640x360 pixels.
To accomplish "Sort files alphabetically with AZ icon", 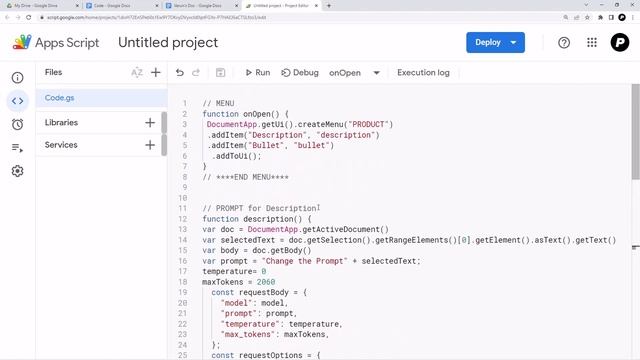I will coord(137,73).
